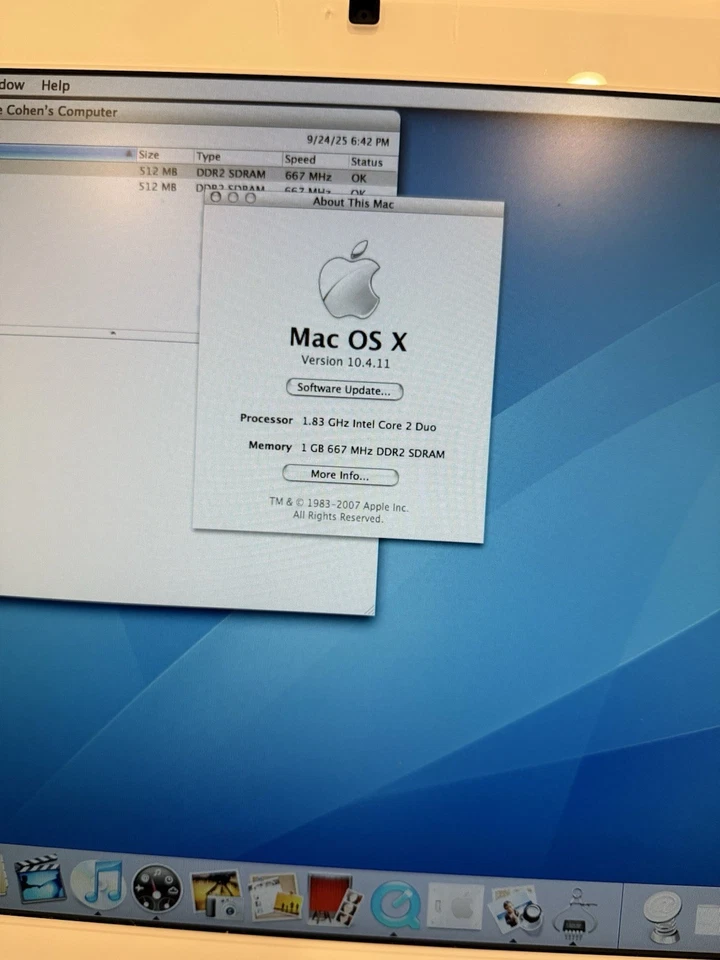Screen dimensions: 720x960
Task: Select the first 512 MB memory row
Action: tap(198, 173)
